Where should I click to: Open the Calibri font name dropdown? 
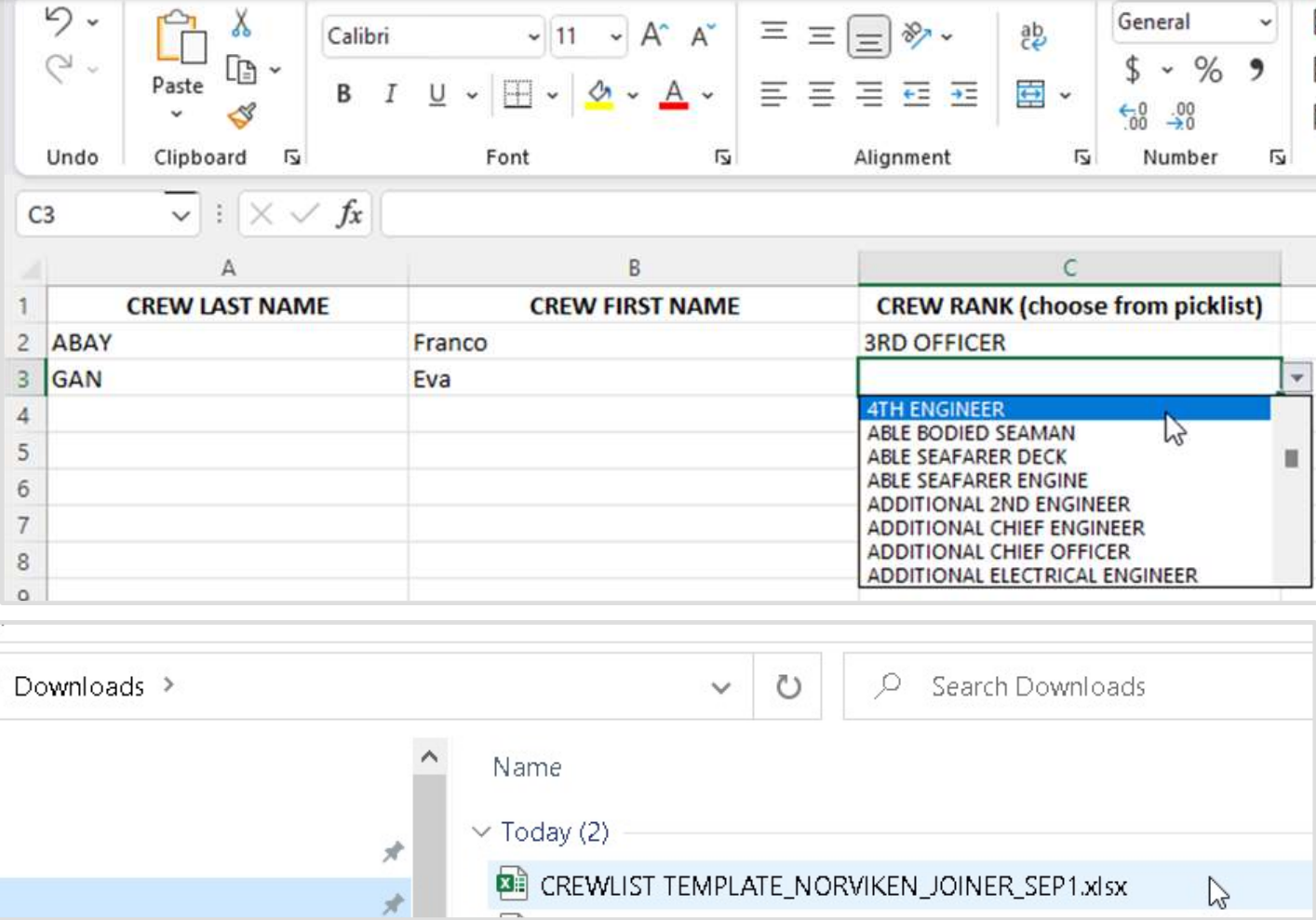(x=533, y=37)
